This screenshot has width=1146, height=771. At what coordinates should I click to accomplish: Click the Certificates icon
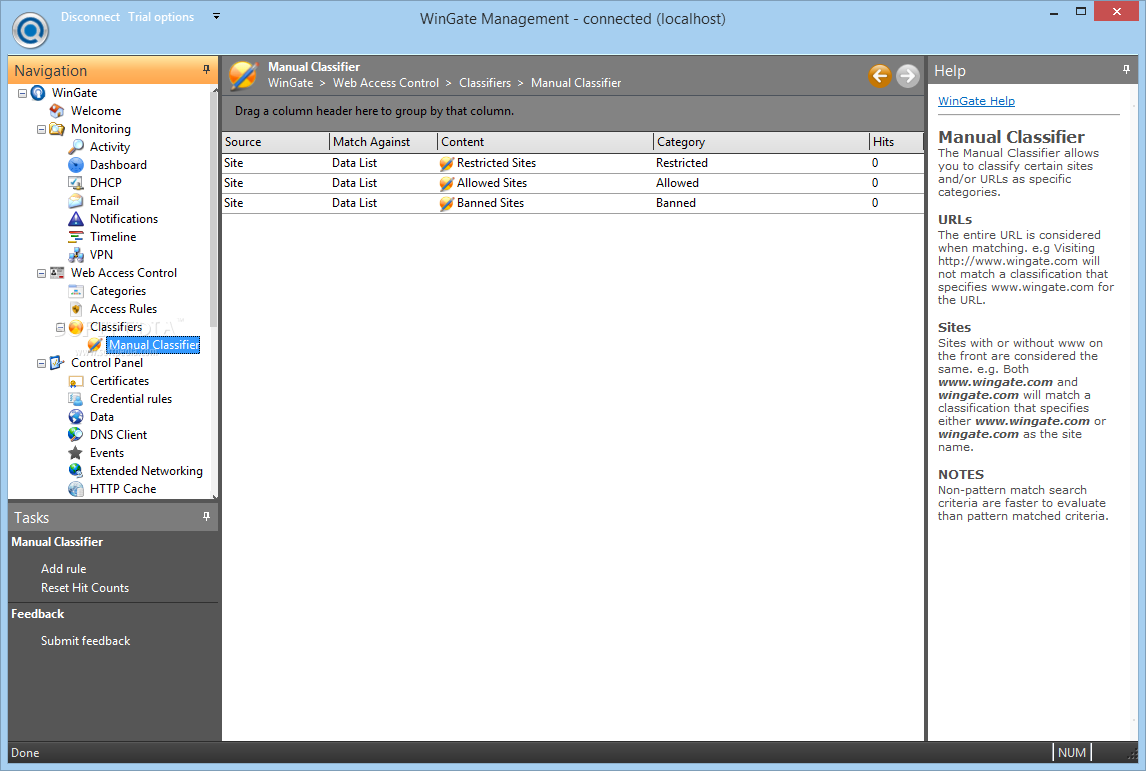coord(76,381)
